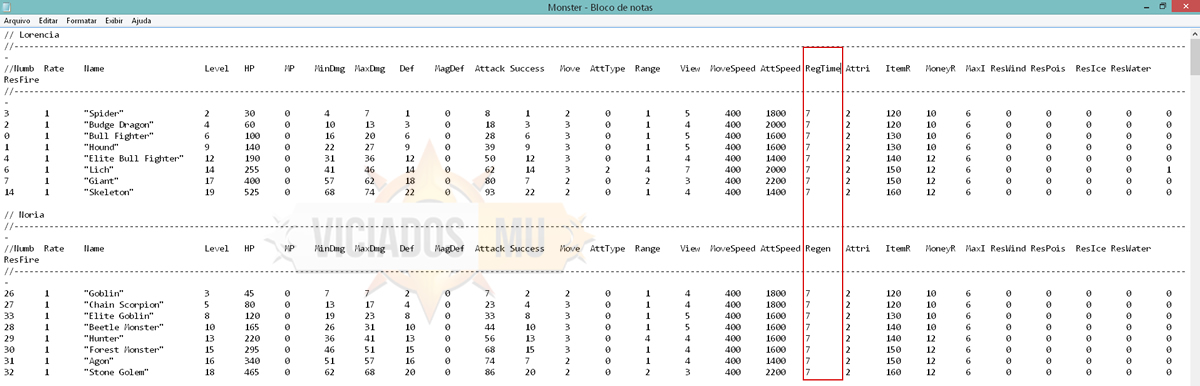This screenshot has height=386, width=1200.
Task: Click the "Bull Fighter" name in row 0
Action: [118, 136]
